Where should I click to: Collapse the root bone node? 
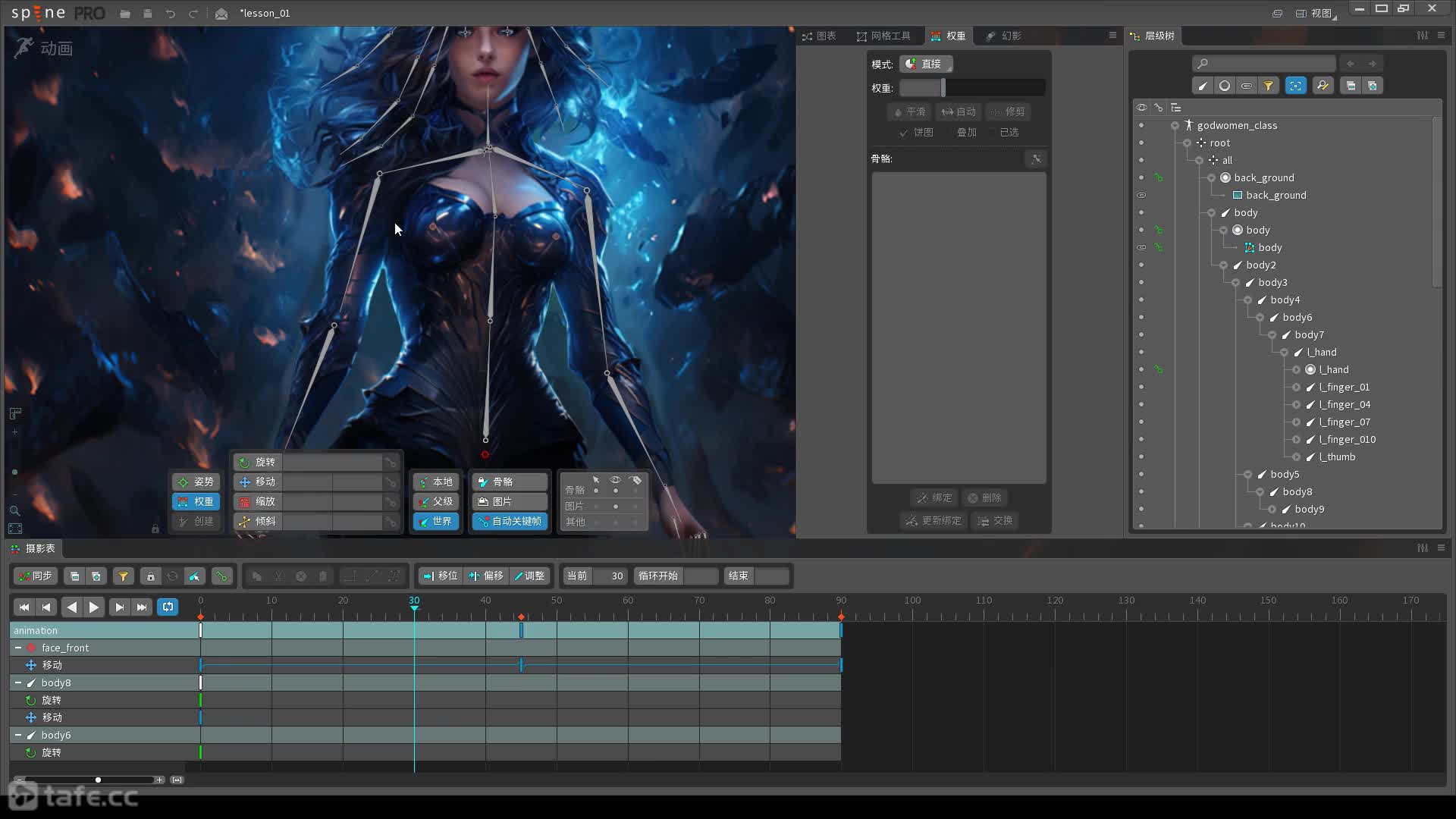[1187, 143]
